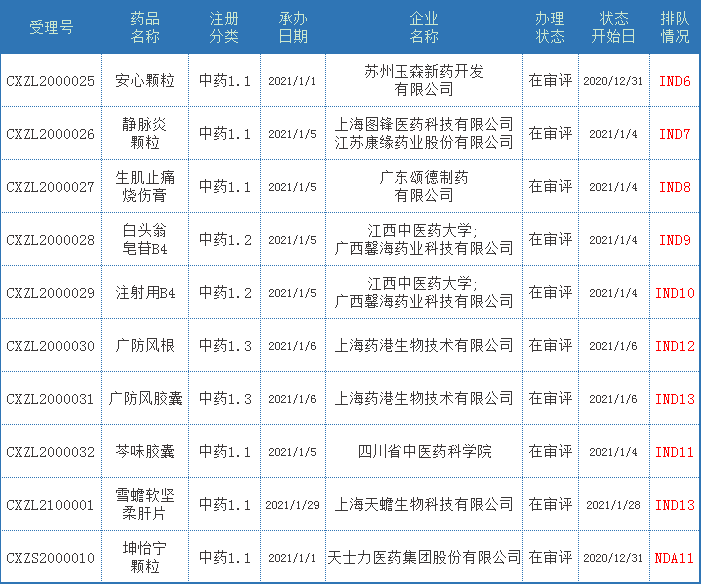Viewport: 701px width, 584px height.
Task: Select the 承办日期 column header
Action: click(x=293, y=27)
